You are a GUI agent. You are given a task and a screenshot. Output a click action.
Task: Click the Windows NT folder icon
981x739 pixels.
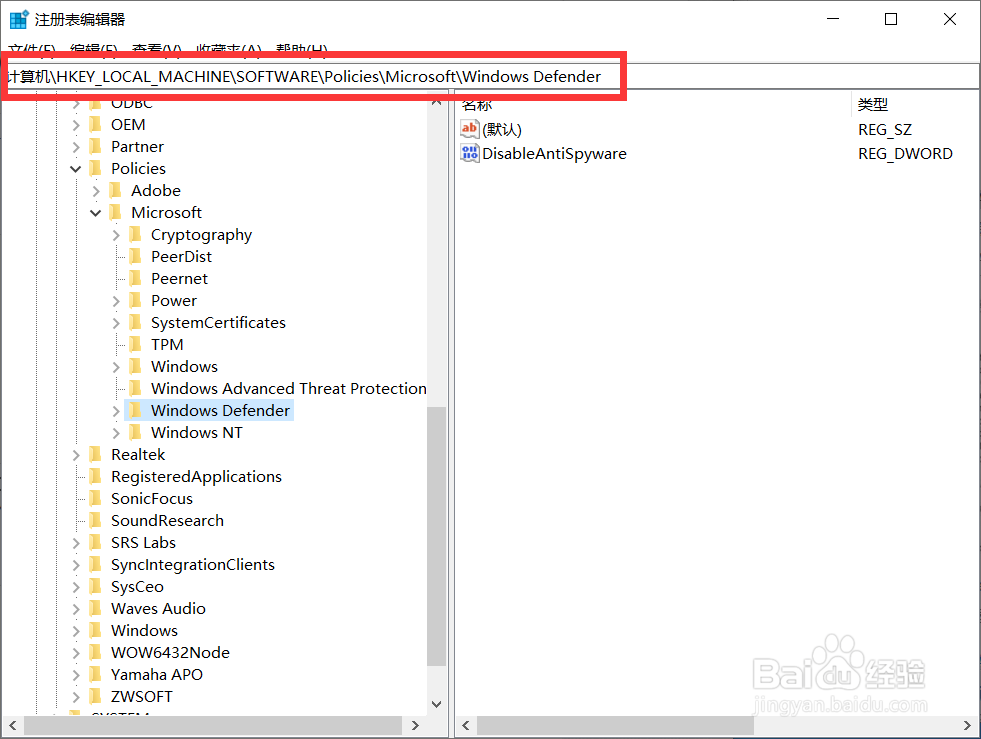coord(136,432)
